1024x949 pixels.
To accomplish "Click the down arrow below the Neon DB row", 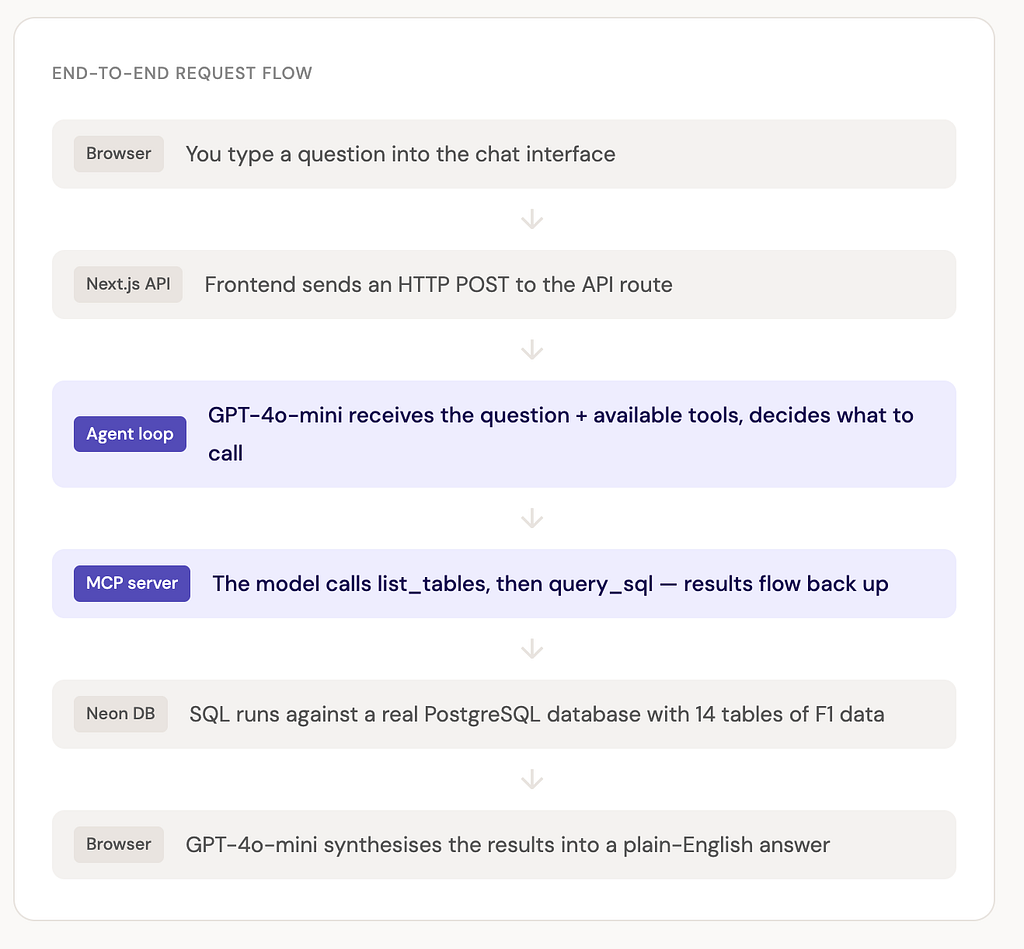I will click(532, 780).
